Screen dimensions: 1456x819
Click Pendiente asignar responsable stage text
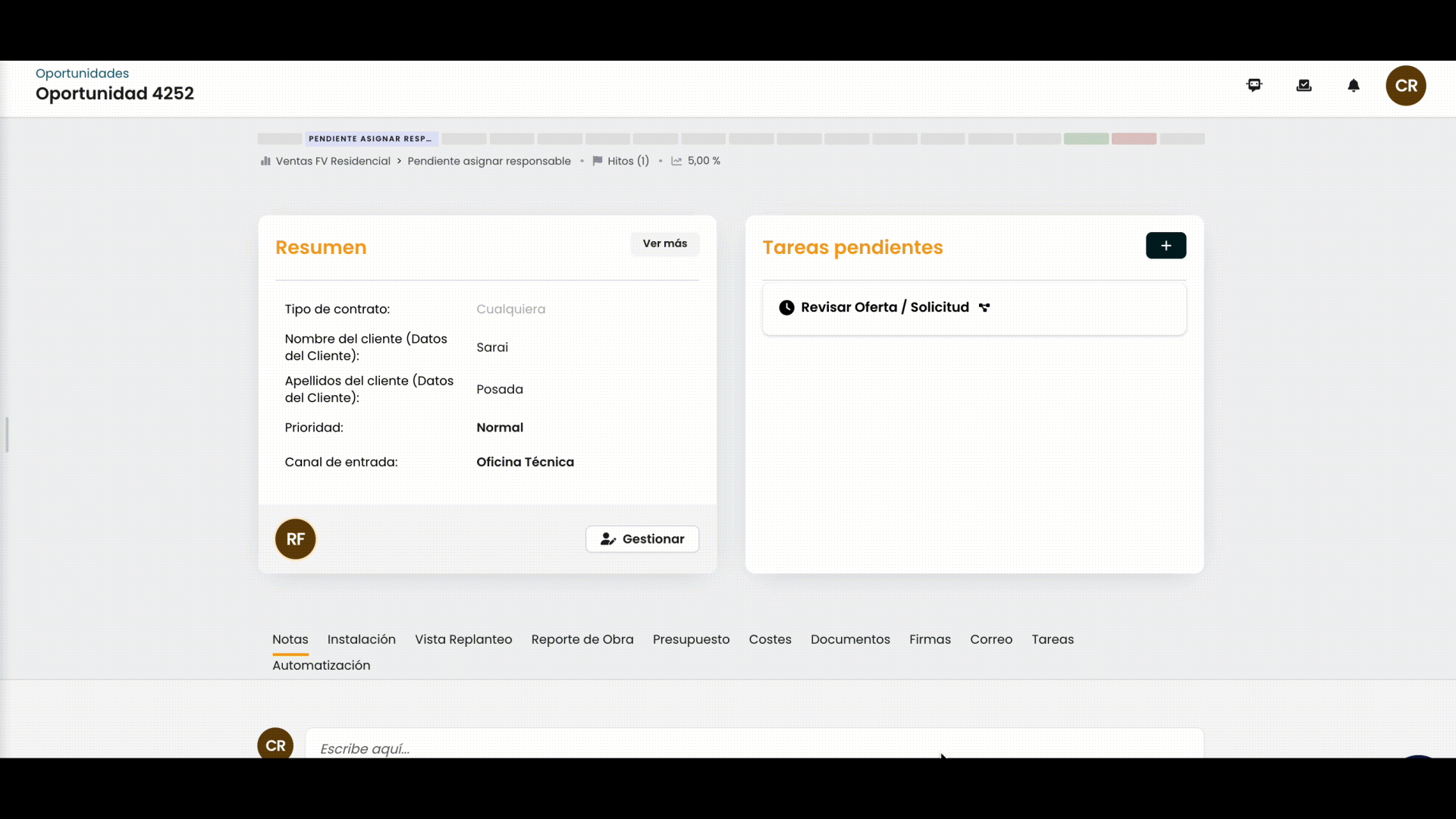click(x=489, y=161)
